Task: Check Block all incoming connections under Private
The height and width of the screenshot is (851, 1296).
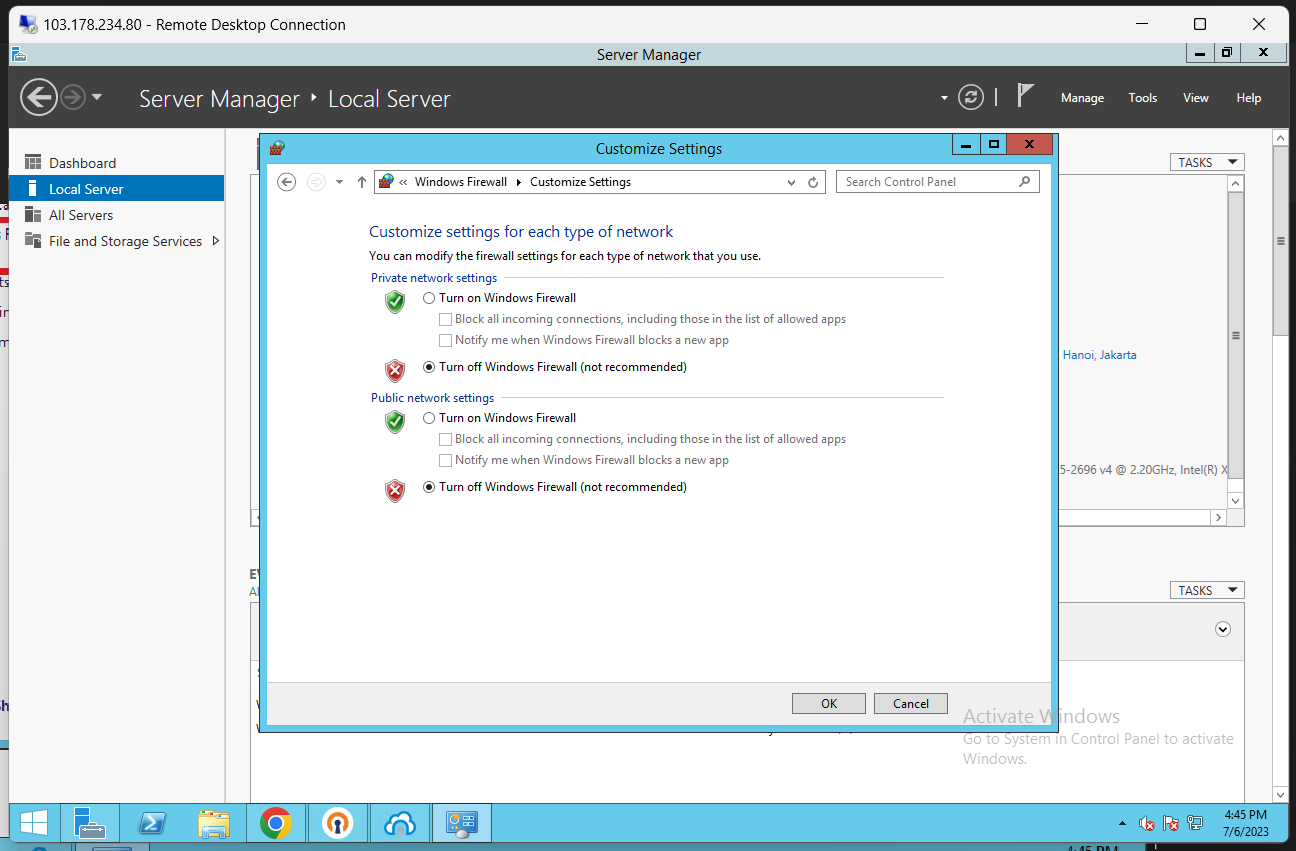Action: [445, 319]
